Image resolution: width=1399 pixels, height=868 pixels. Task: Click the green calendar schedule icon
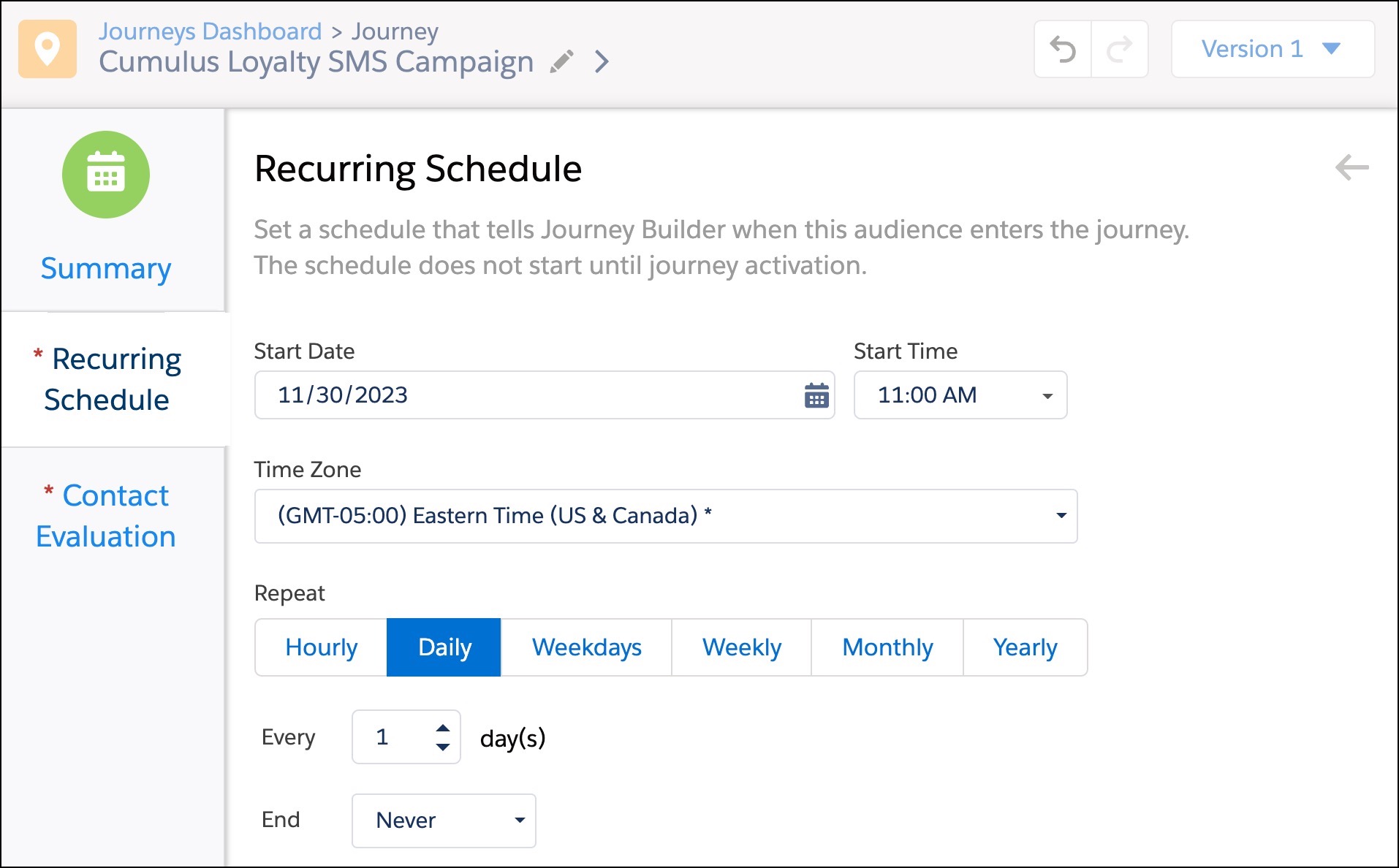pyautogui.click(x=106, y=175)
